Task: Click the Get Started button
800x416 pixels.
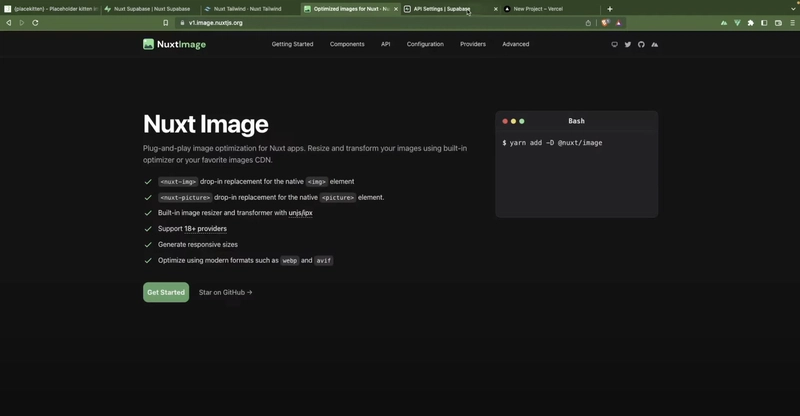Action: [x=166, y=292]
